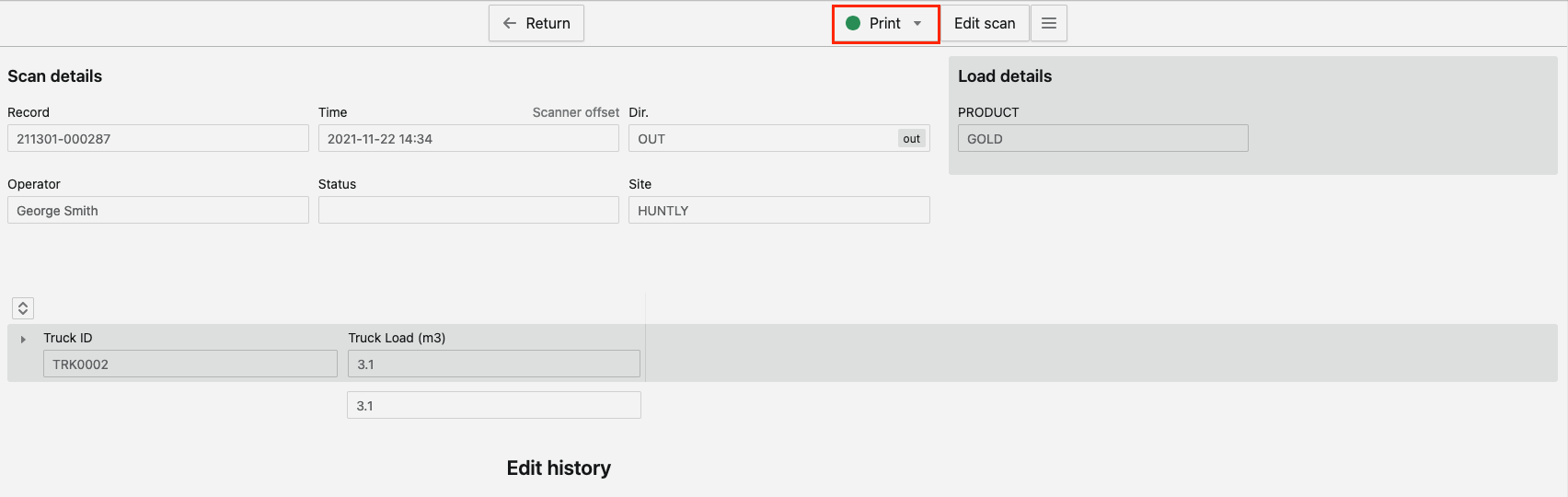Click the Site field HUNTLY
1568x497 pixels.
click(778, 211)
